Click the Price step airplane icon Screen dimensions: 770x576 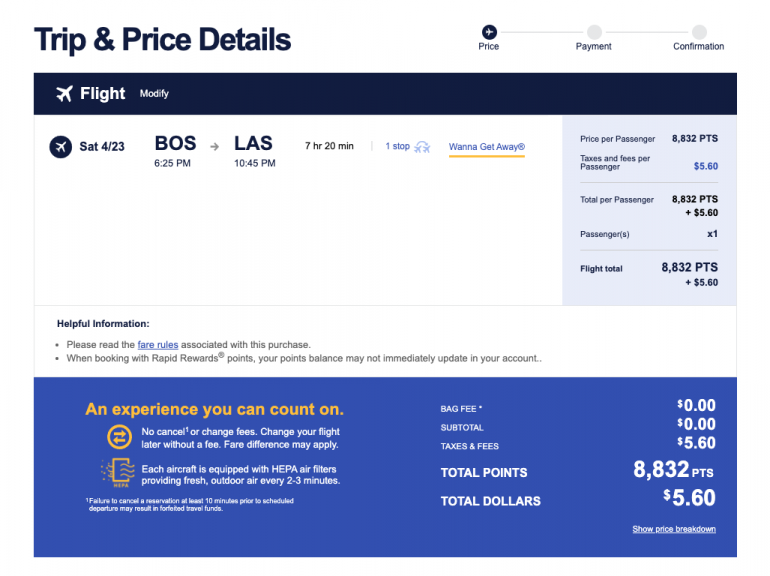(488, 32)
